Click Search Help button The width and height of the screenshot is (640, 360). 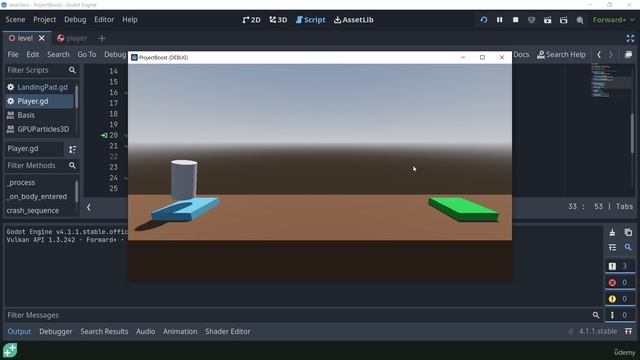pyautogui.click(x=561, y=54)
